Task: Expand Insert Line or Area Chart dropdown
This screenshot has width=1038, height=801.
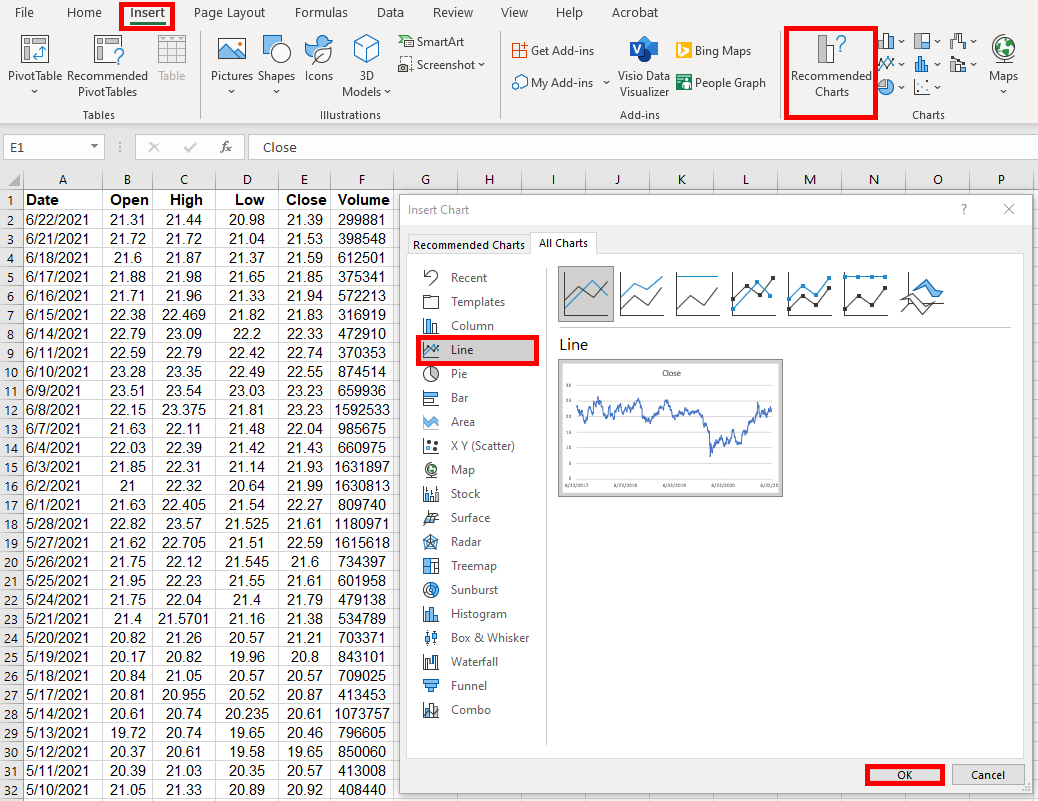Action: click(901, 64)
